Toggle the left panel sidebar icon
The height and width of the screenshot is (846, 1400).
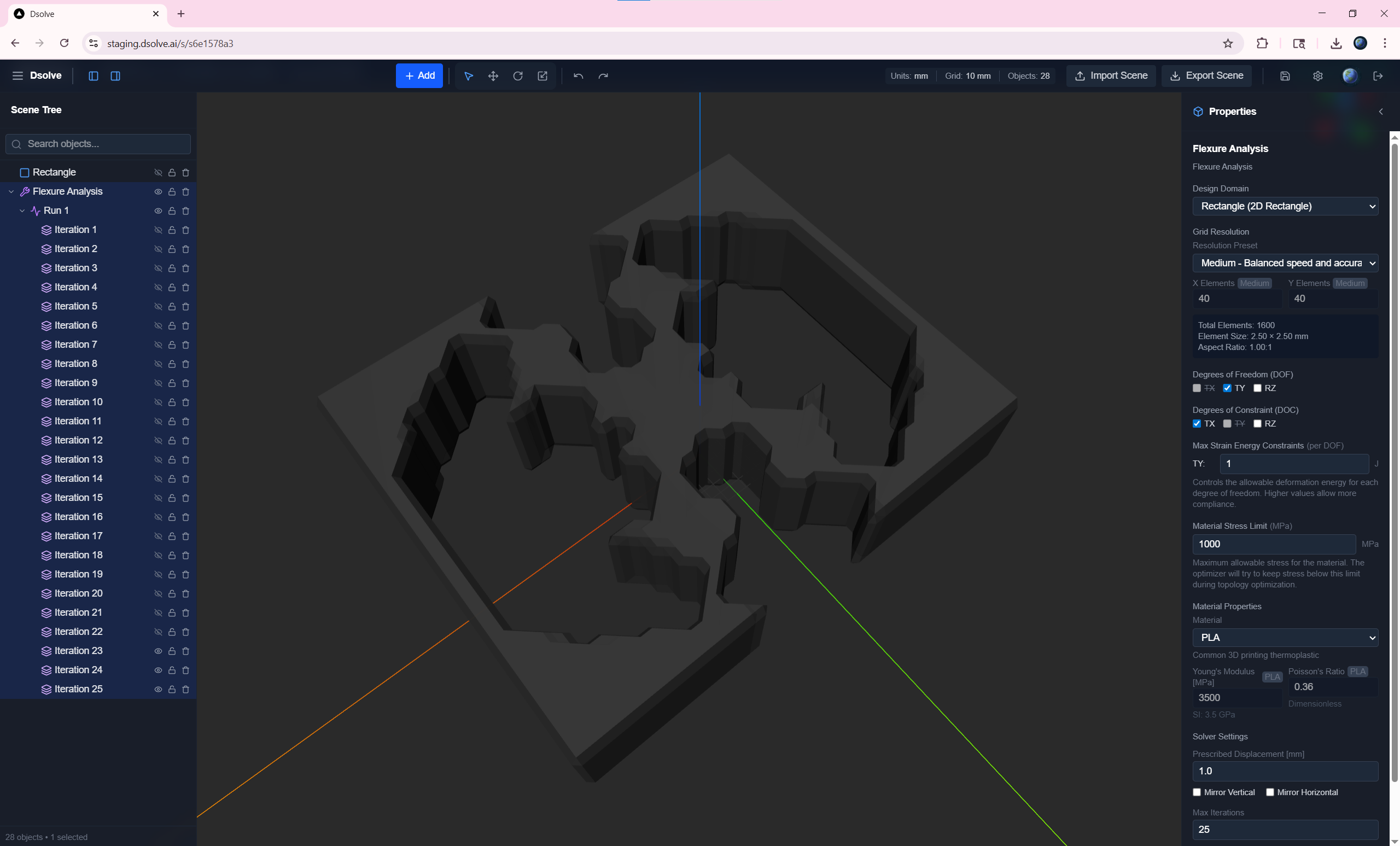pyautogui.click(x=92, y=75)
